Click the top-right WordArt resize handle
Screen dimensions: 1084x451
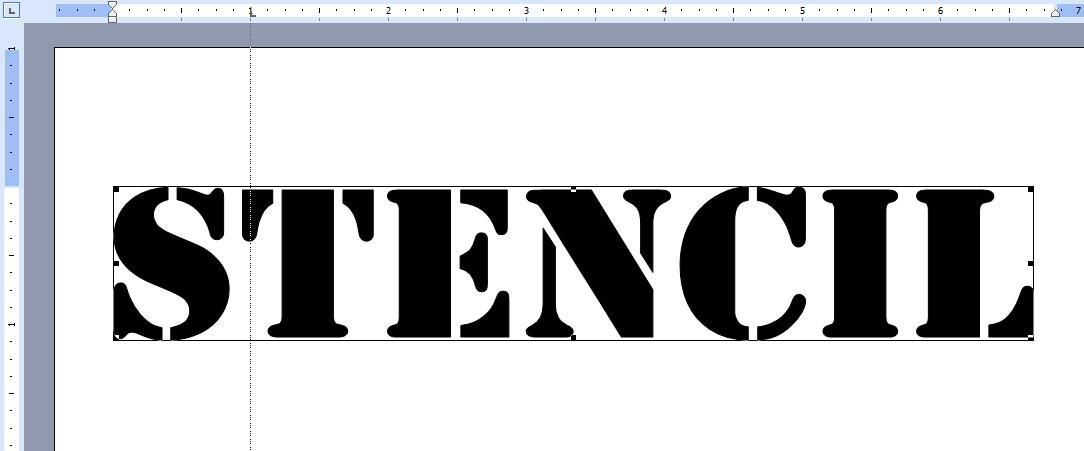pos(1030,188)
